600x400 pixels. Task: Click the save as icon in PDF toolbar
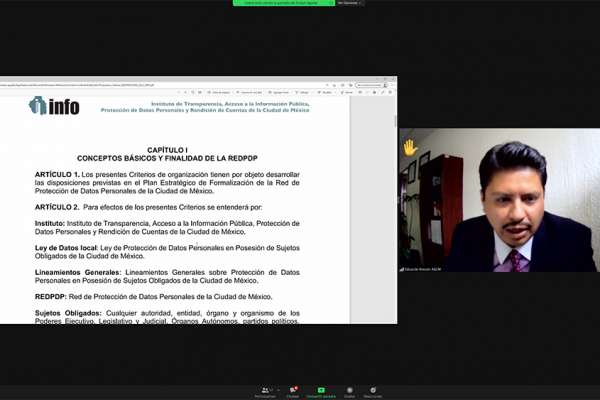(375, 92)
